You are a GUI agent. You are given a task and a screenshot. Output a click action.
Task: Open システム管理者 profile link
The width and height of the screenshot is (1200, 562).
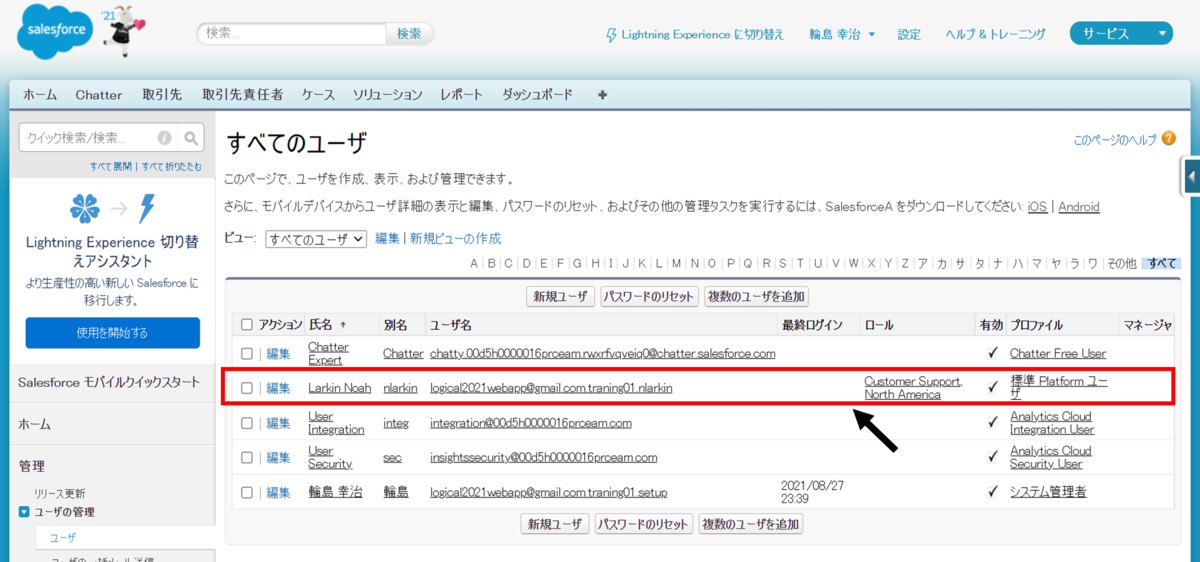(x=1048, y=492)
